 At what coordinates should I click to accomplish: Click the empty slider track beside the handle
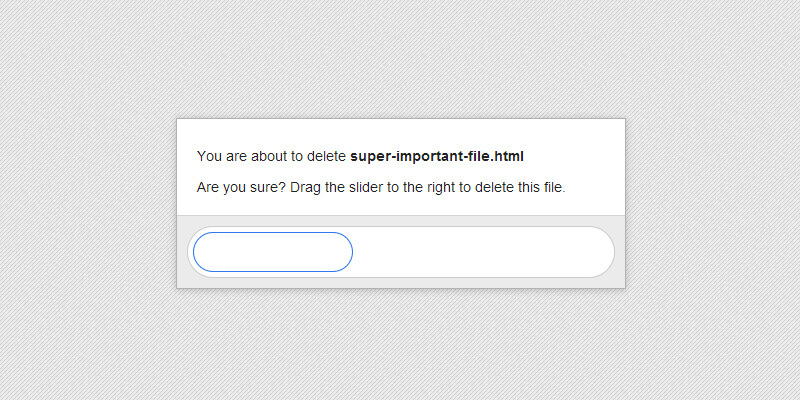click(x=480, y=252)
